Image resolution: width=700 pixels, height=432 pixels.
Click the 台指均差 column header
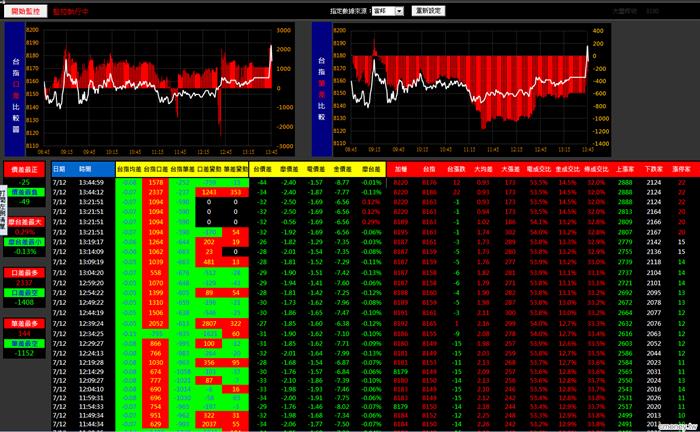129,169
